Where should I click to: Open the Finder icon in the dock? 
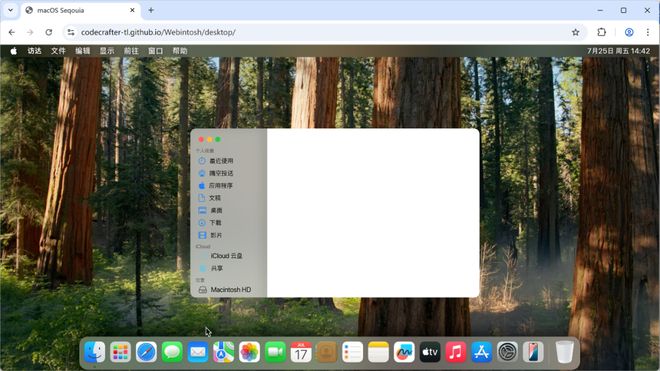(x=94, y=352)
